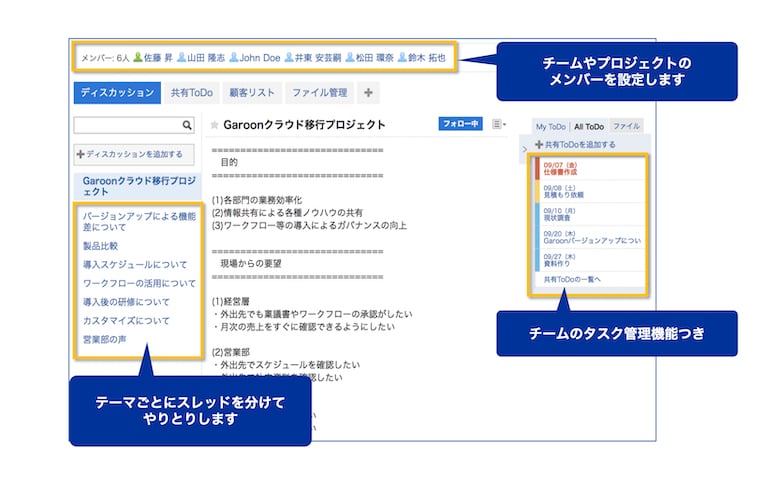780x480 pixels.
Task: Open 共有ToDoの一覧へ link
Action: click(572, 280)
